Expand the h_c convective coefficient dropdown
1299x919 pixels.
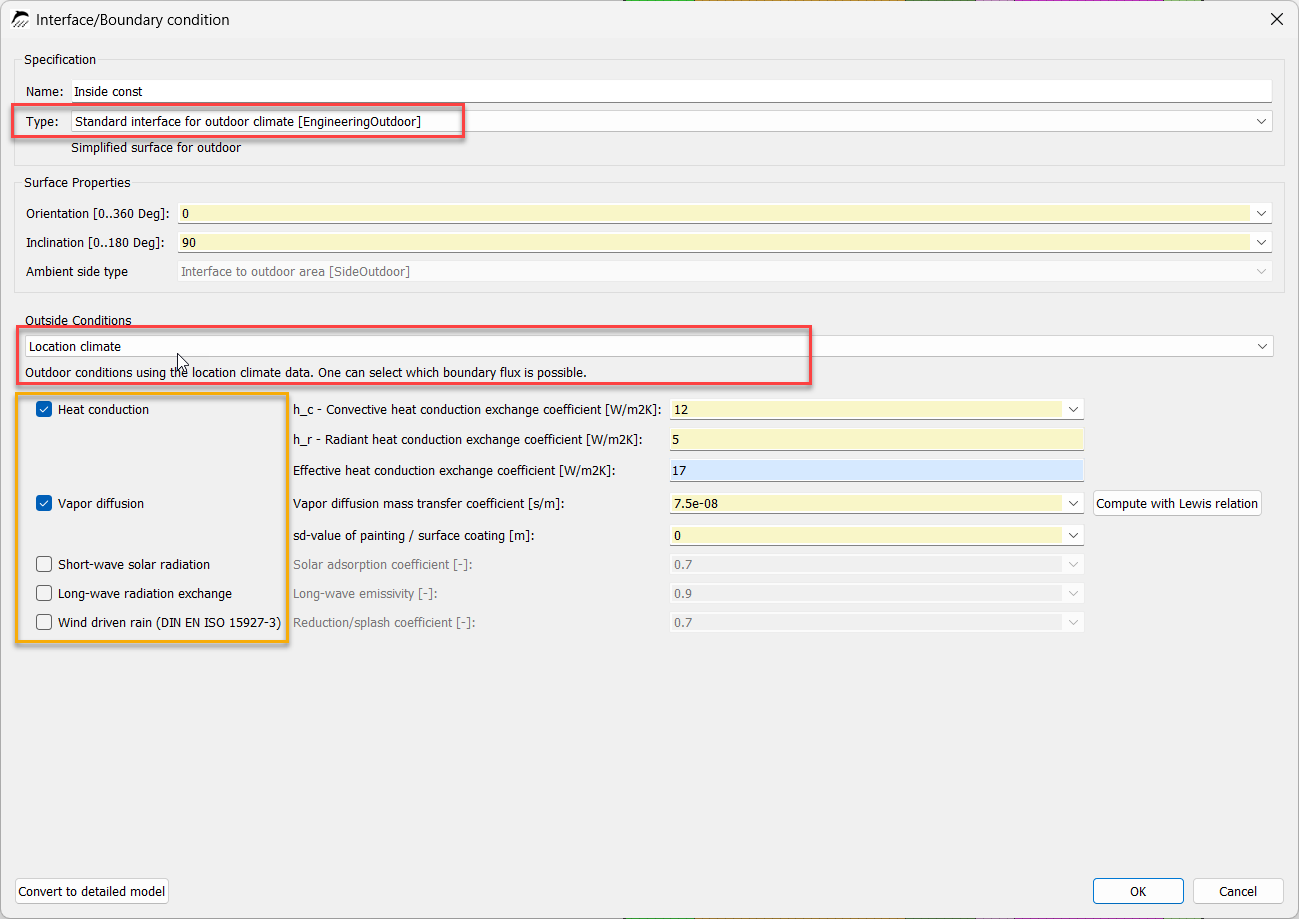click(1073, 409)
